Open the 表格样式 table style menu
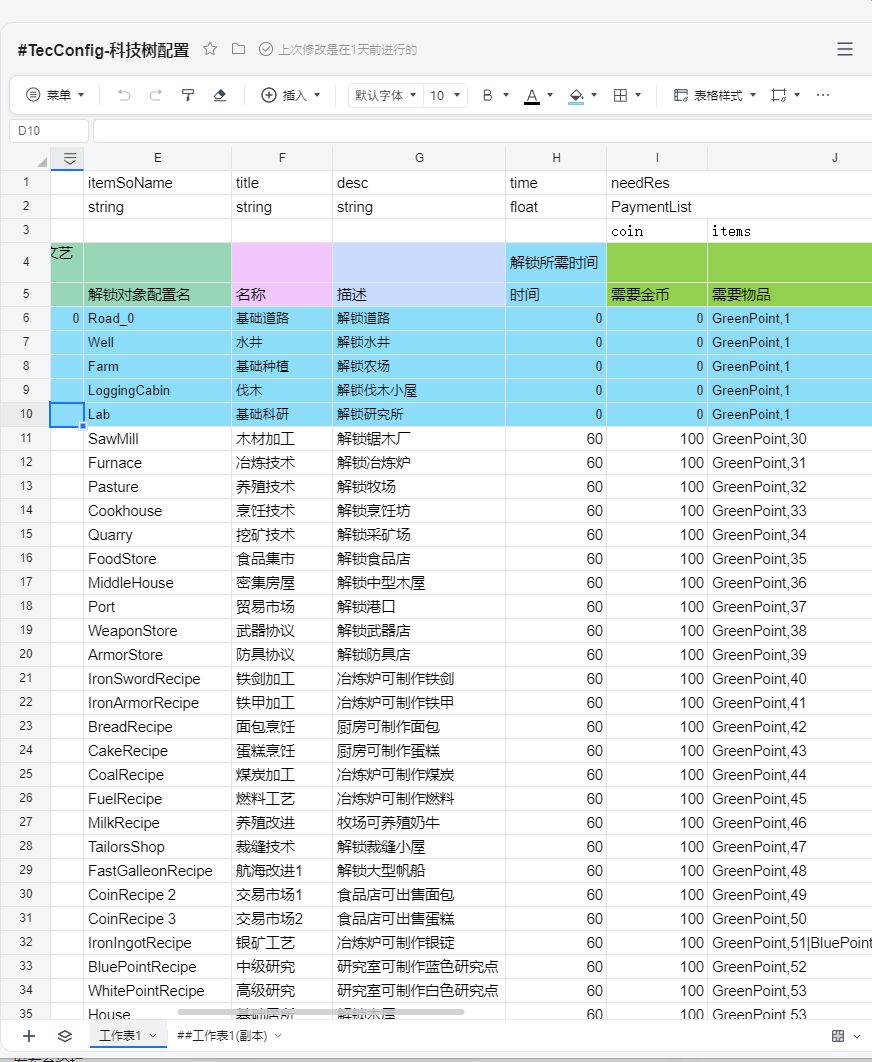The height and width of the screenshot is (1062, 872). [715, 95]
